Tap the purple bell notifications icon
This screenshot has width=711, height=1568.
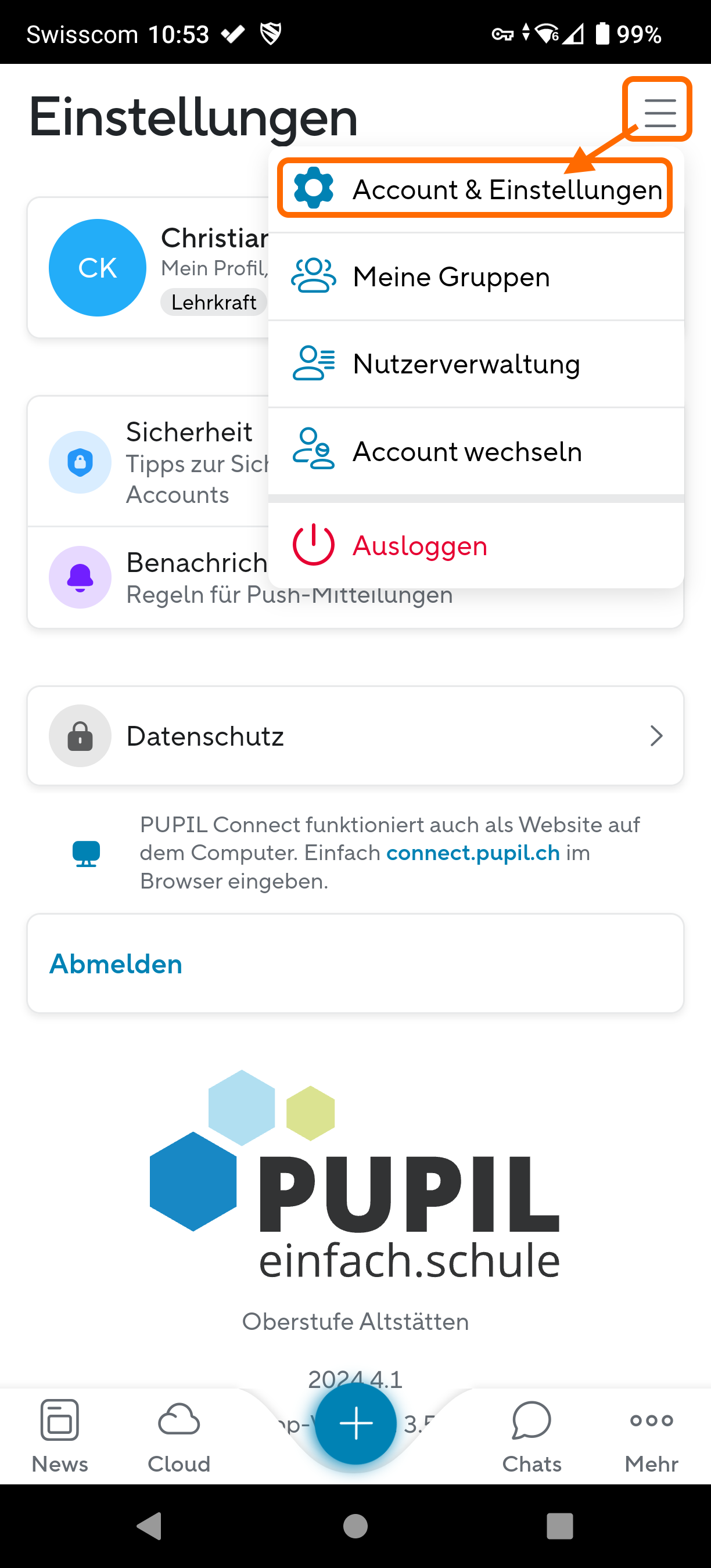click(x=80, y=577)
